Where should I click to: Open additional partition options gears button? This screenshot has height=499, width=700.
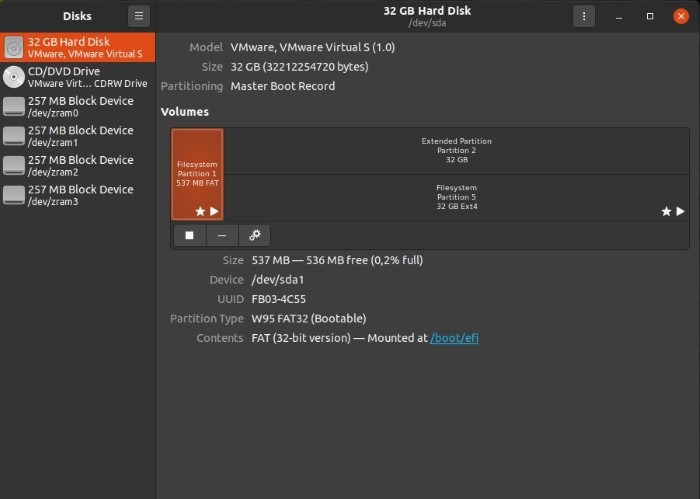point(254,235)
